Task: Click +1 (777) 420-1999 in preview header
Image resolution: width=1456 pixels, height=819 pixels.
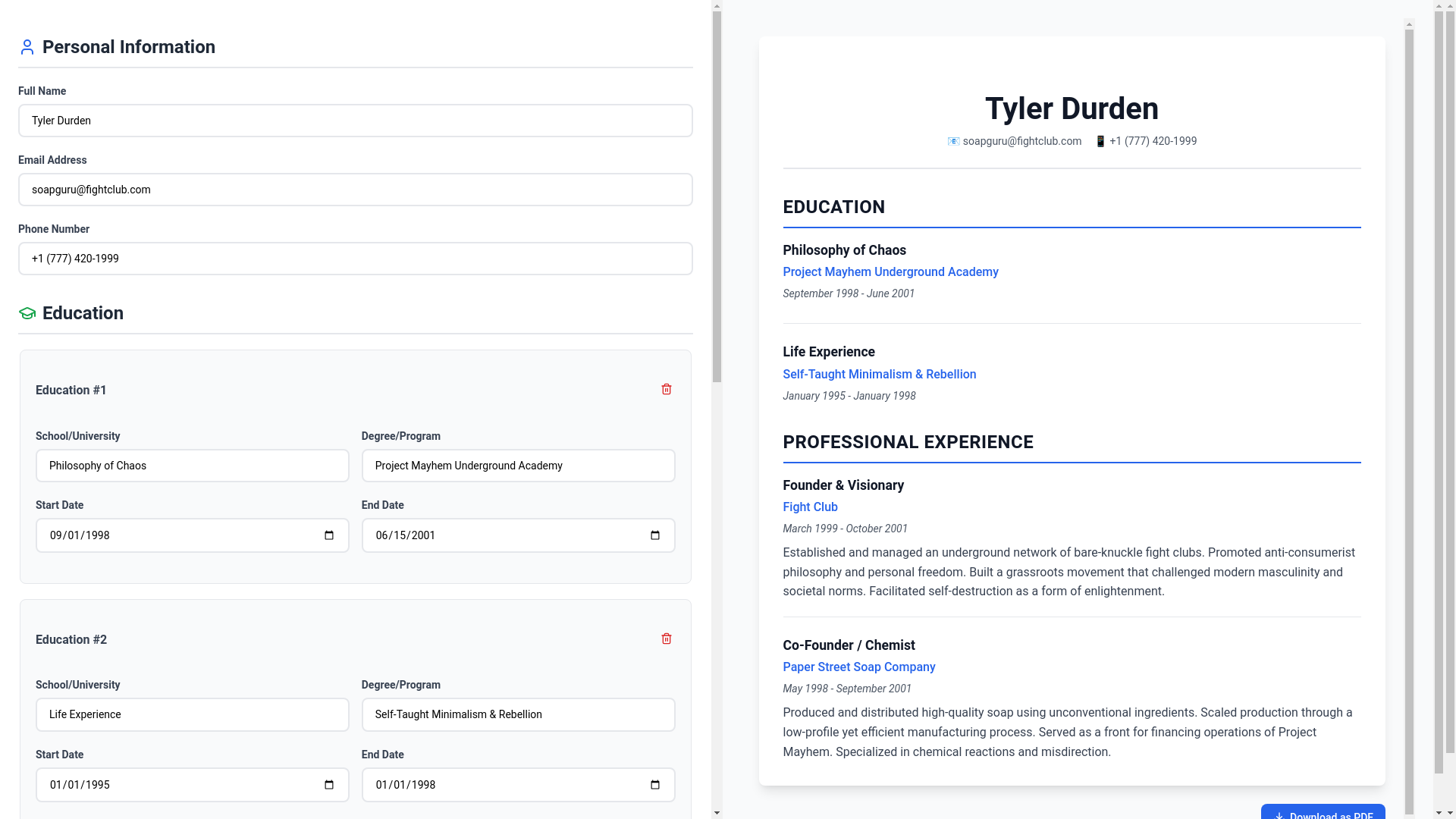Action: click(1153, 141)
